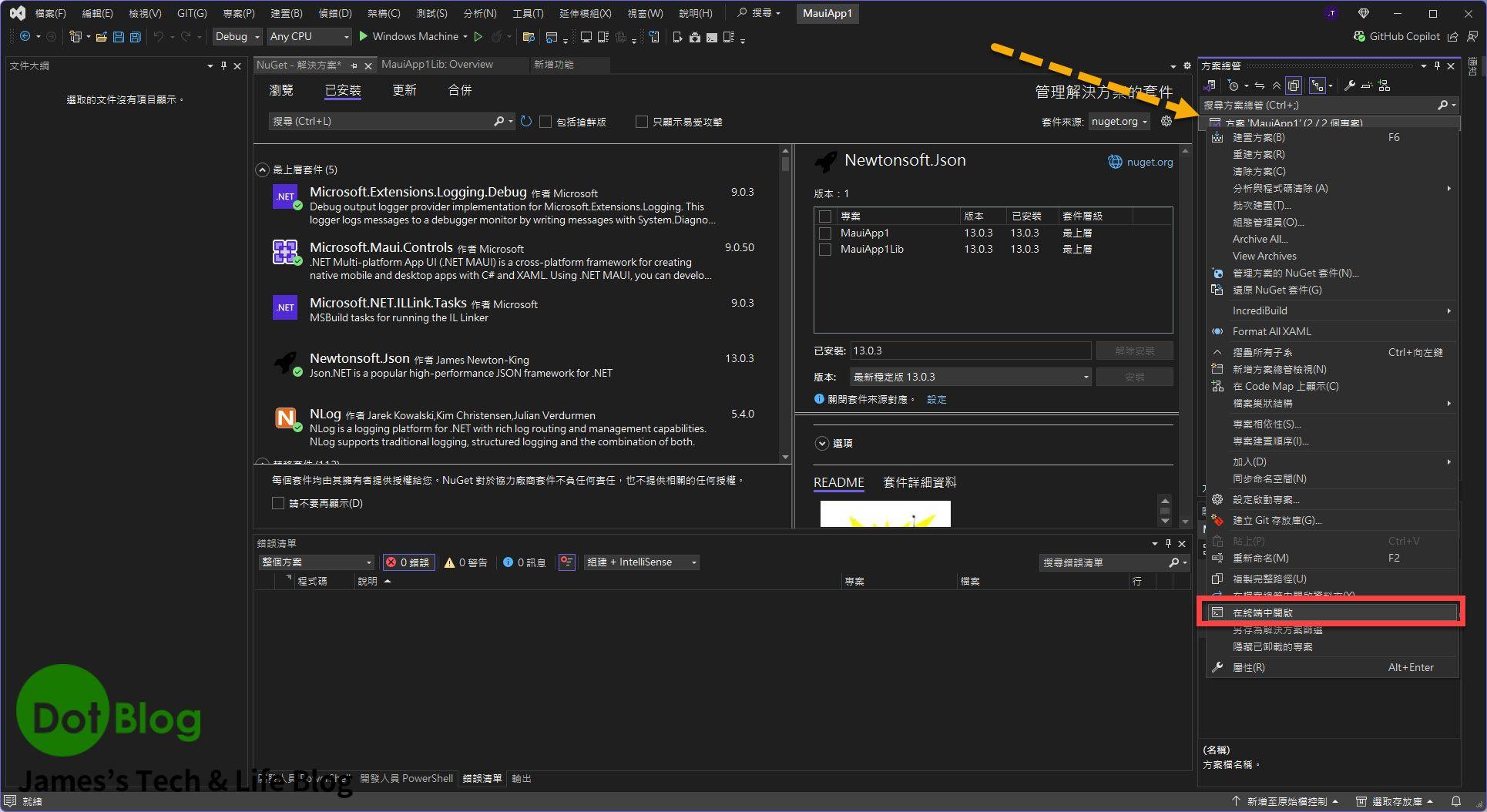Click the Collapse All icon in Solution Explorer
Image resolution: width=1487 pixels, height=812 pixels.
coord(1277,86)
